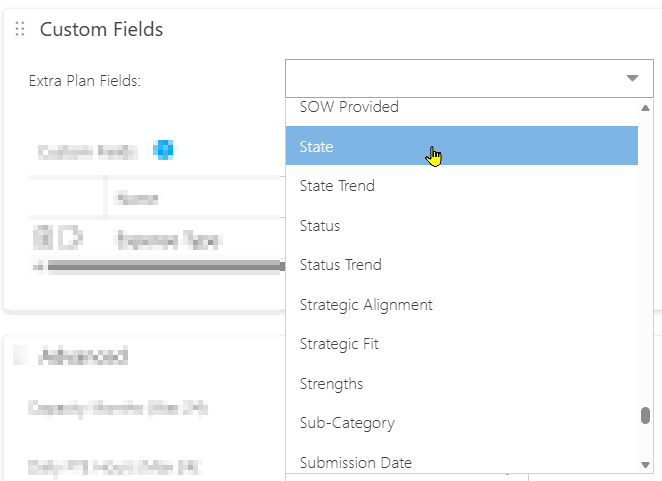Select Strategic Fit in the dropdown
Screen dimensions: 662x481
click(x=339, y=344)
